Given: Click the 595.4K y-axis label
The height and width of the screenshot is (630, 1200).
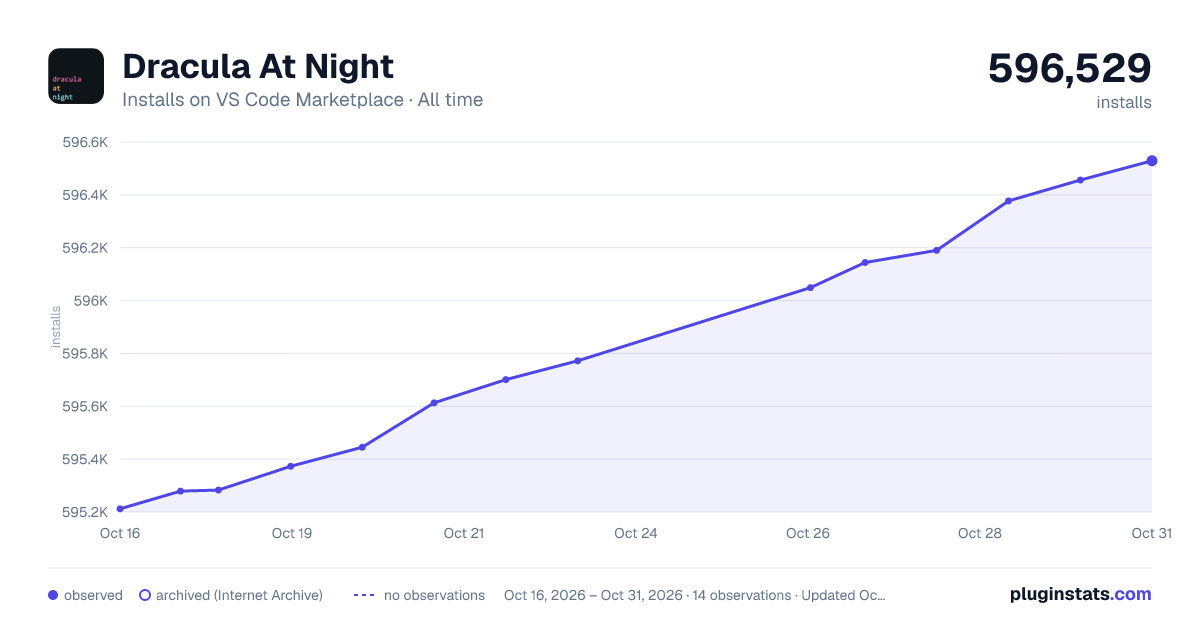Looking at the screenshot, I should (85, 460).
